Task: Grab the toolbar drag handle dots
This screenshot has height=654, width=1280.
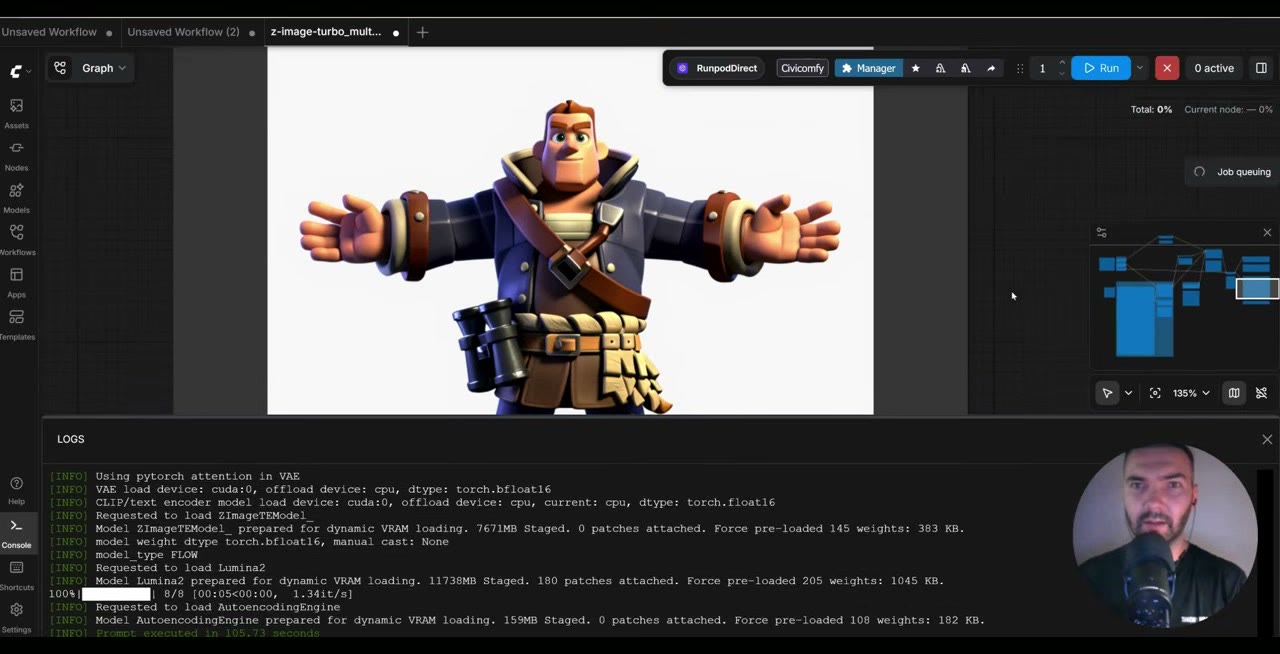Action: (x=1020, y=68)
